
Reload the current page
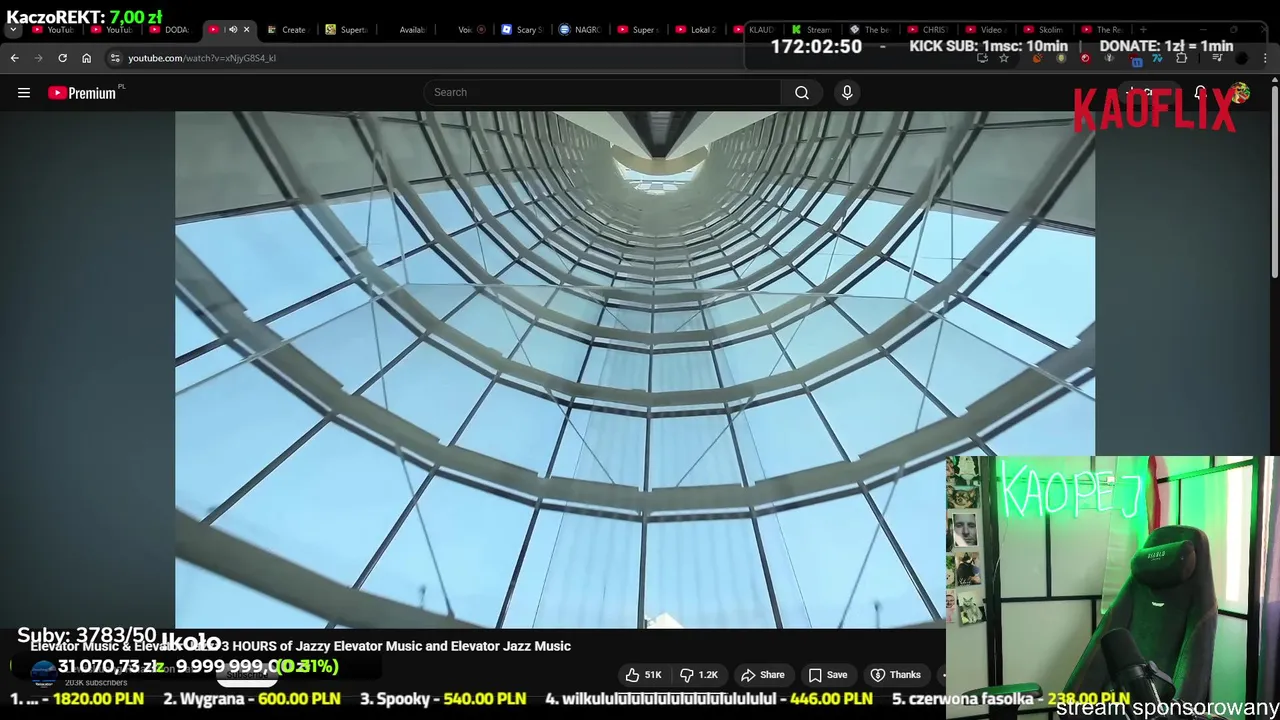click(x=62, y=58)
